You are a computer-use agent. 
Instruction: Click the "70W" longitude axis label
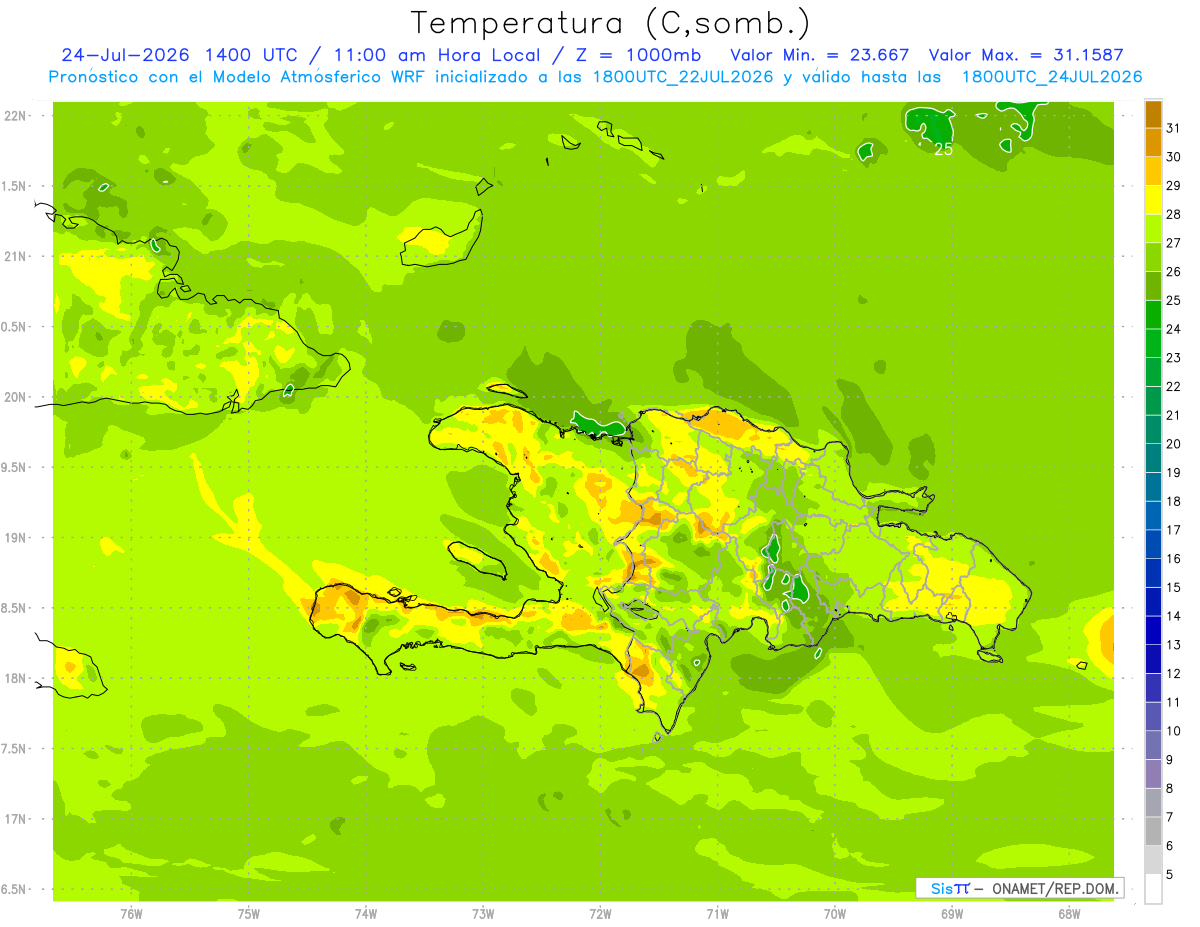(x=835, y=914)
